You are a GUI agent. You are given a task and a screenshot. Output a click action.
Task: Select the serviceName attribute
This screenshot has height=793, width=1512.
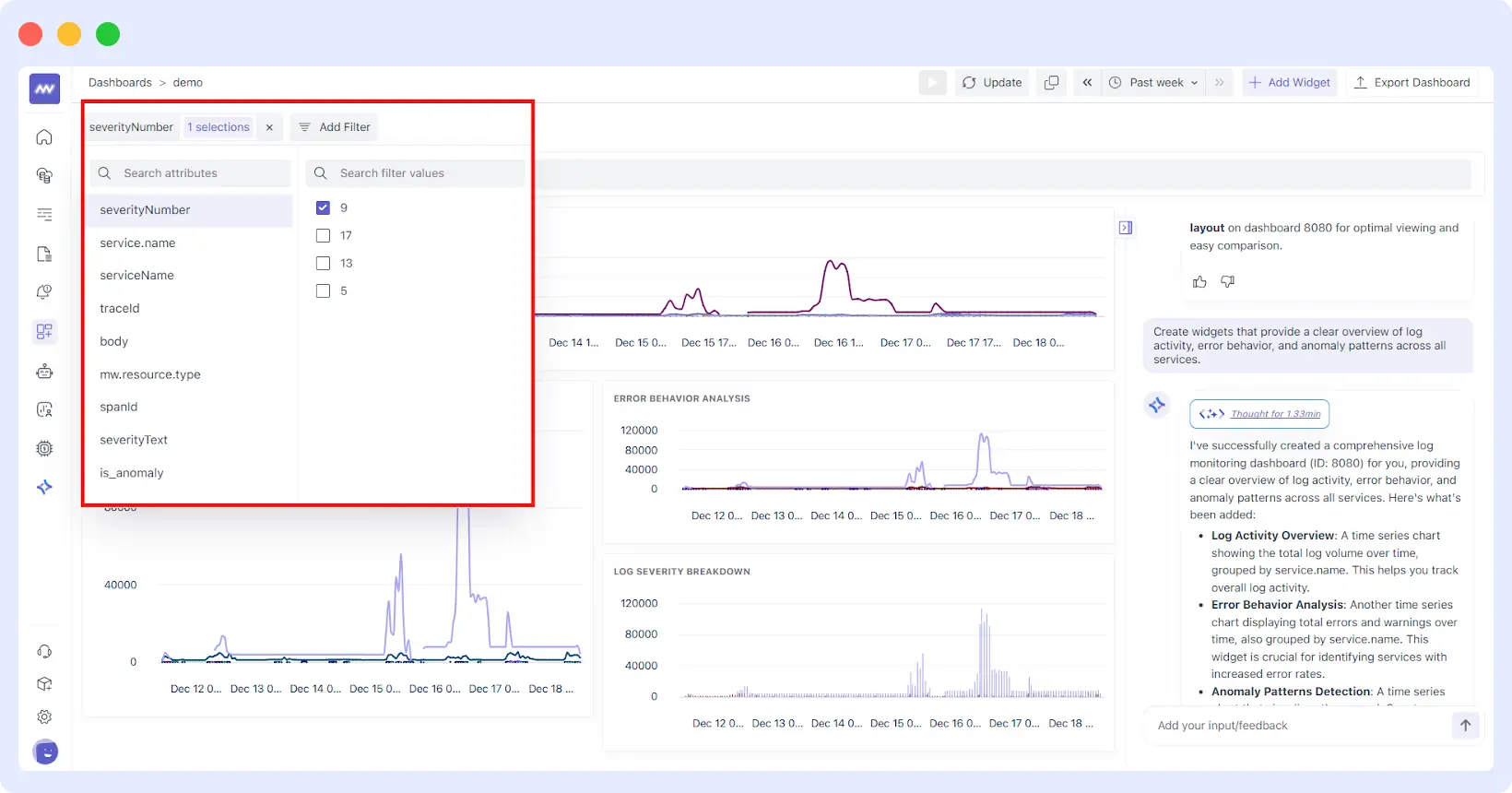click(x=190, y=276)
